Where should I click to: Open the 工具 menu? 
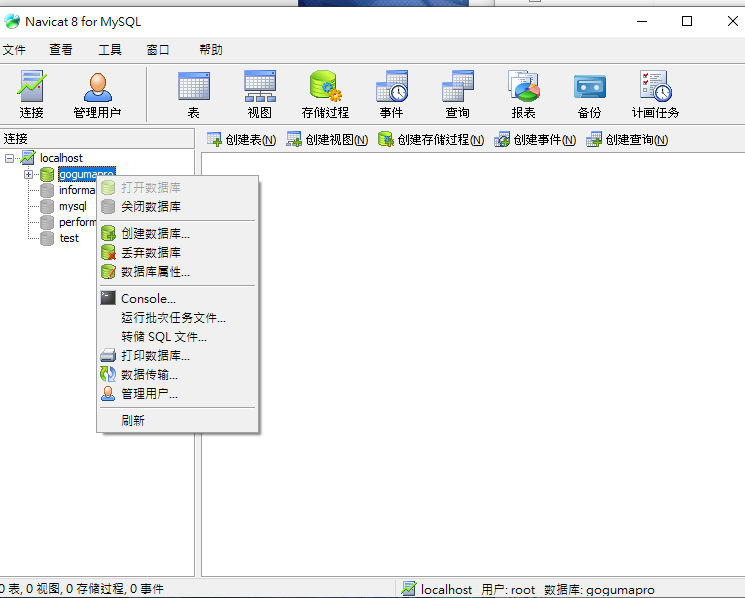point(110,49)
